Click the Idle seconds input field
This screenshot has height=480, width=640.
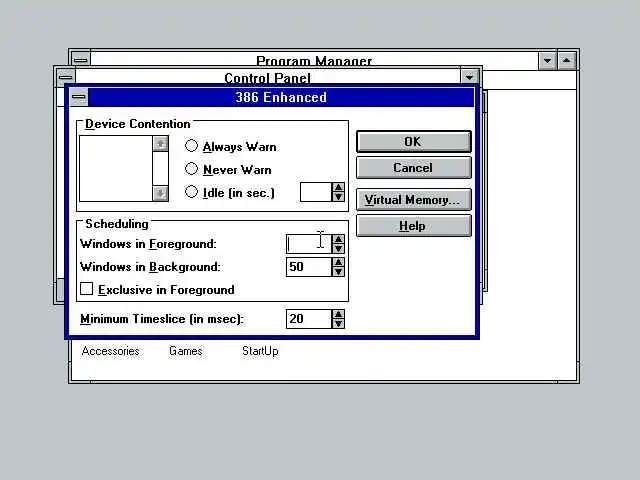(x=316, y=192)
